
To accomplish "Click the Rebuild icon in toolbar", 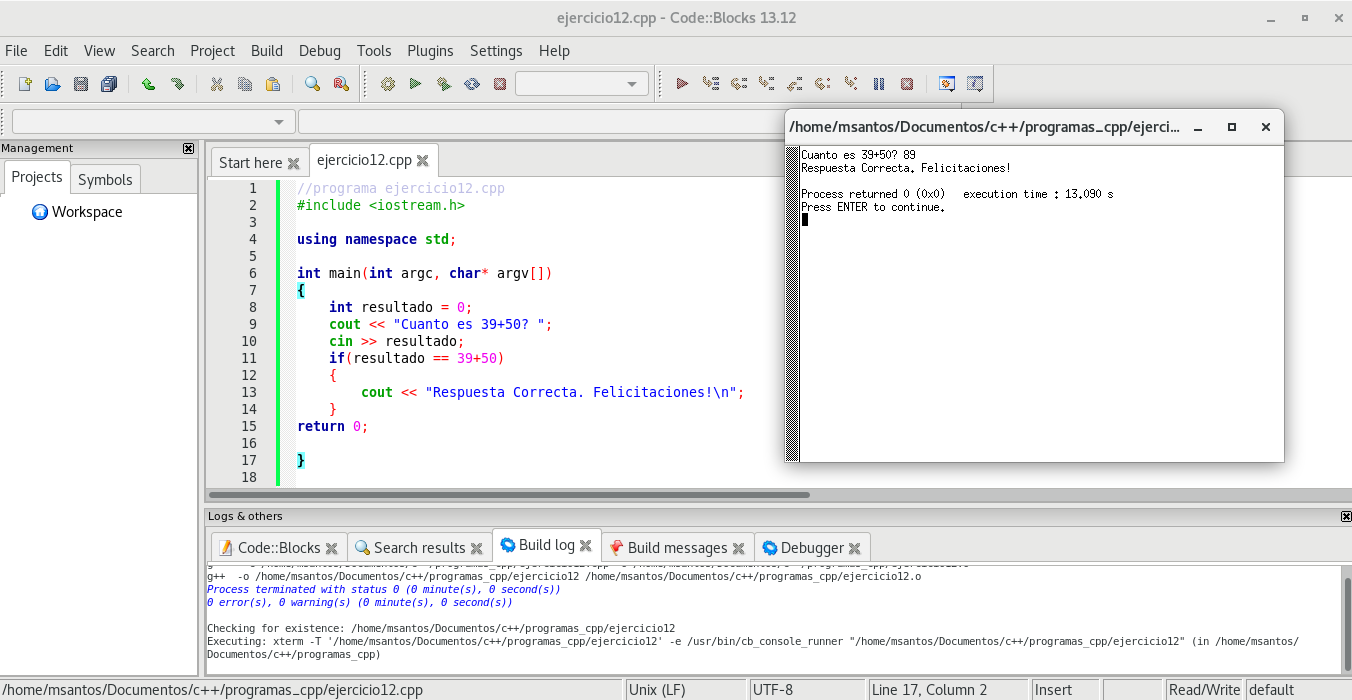I will pos(471,84).
